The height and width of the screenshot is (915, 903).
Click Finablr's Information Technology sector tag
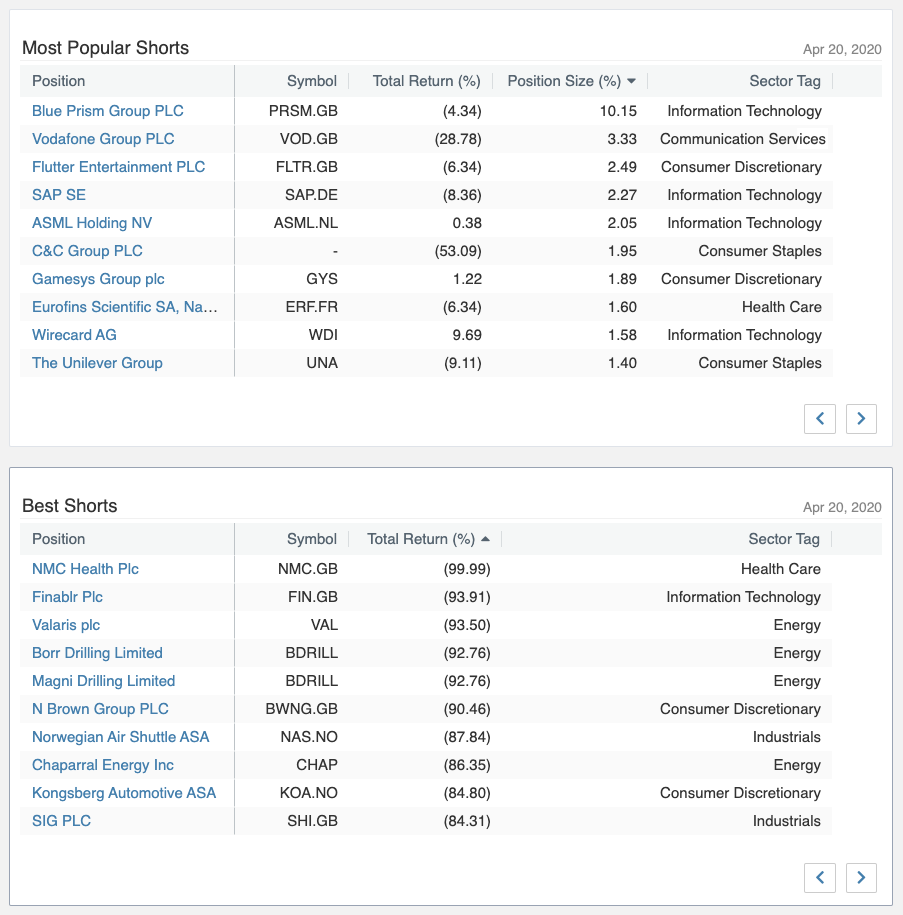[743, 597]
